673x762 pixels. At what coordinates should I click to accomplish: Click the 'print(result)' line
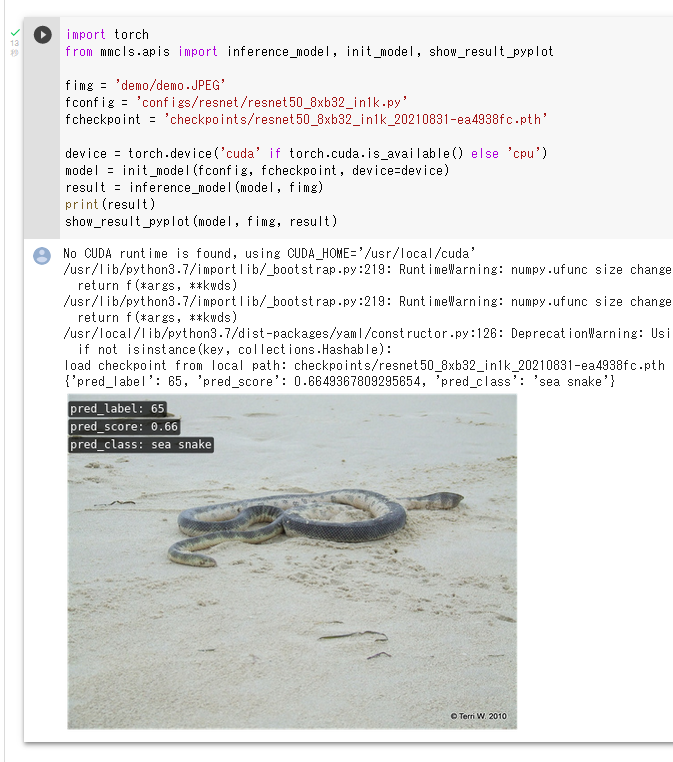tap(110, 205)
